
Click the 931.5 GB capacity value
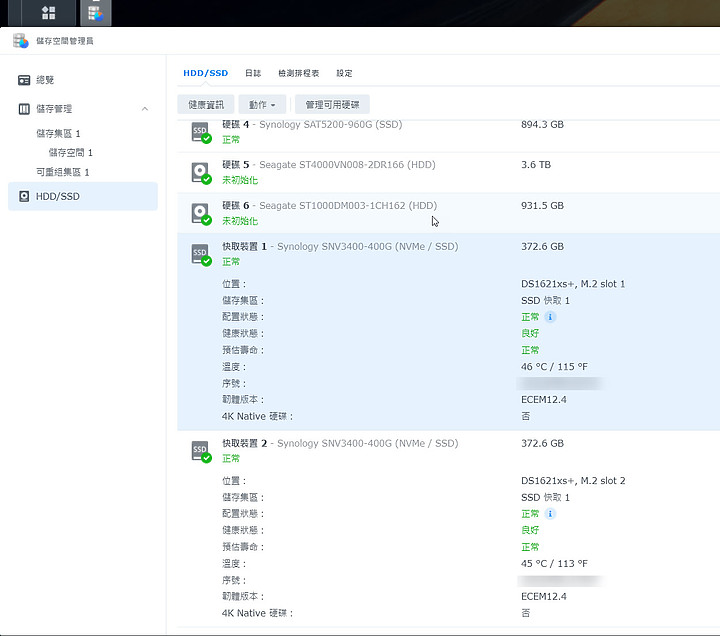[x=542, y=206]
